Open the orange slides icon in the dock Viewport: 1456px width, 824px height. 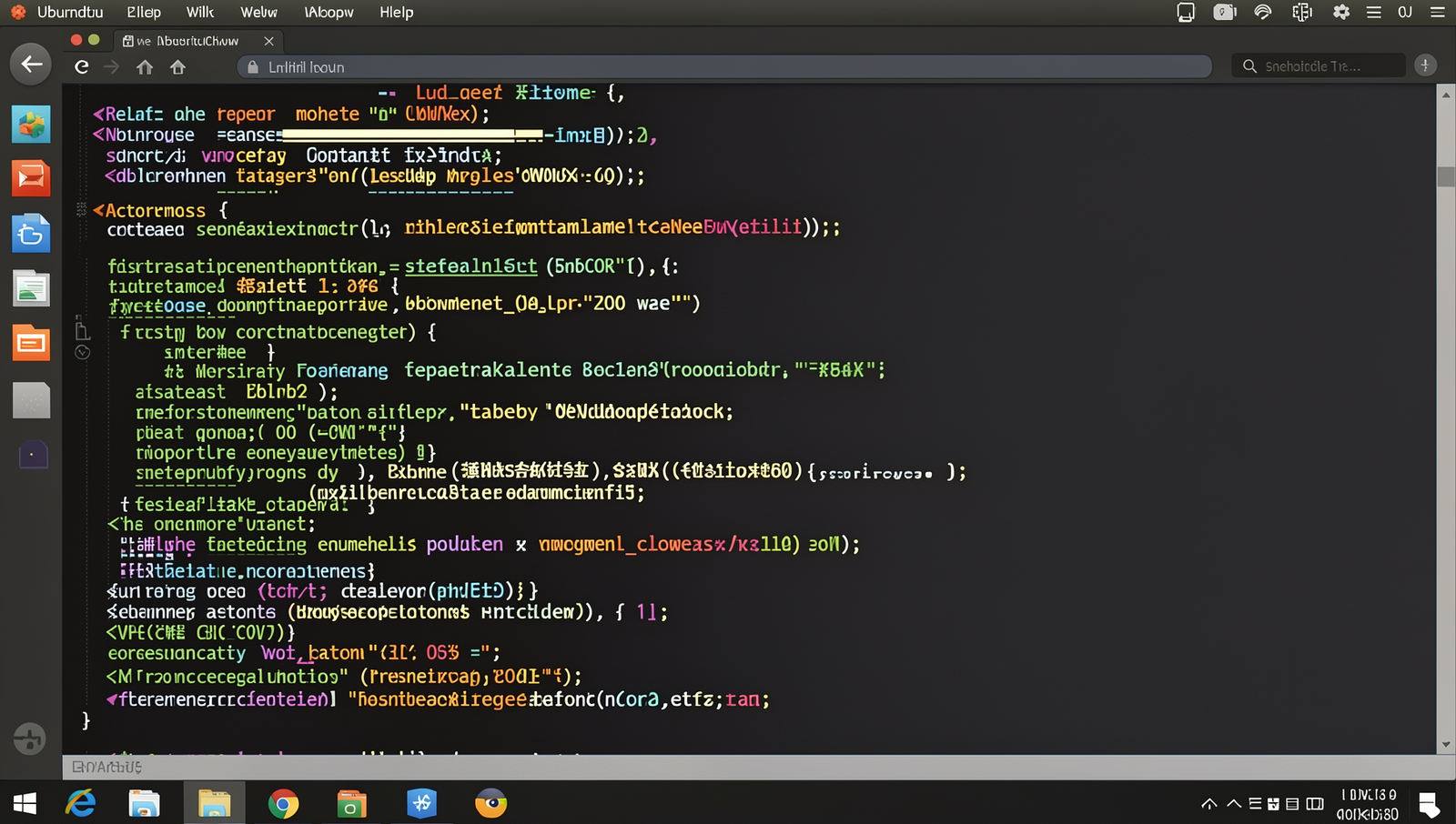pyautogui.click(x=31, y=343)
